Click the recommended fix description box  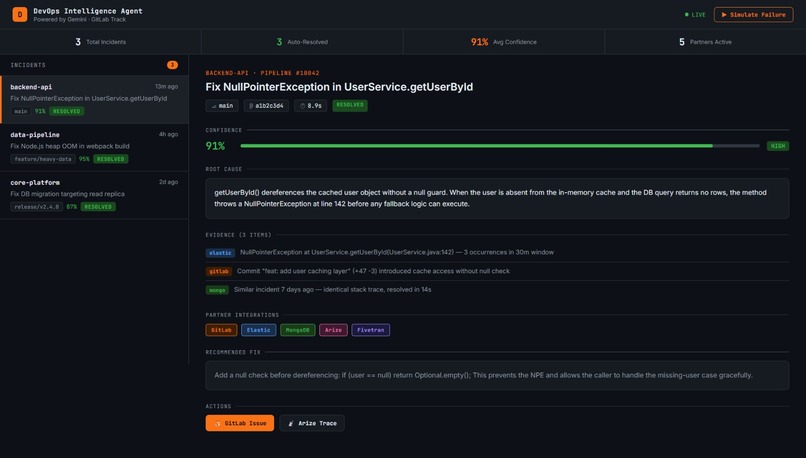[x=497, y=375]
